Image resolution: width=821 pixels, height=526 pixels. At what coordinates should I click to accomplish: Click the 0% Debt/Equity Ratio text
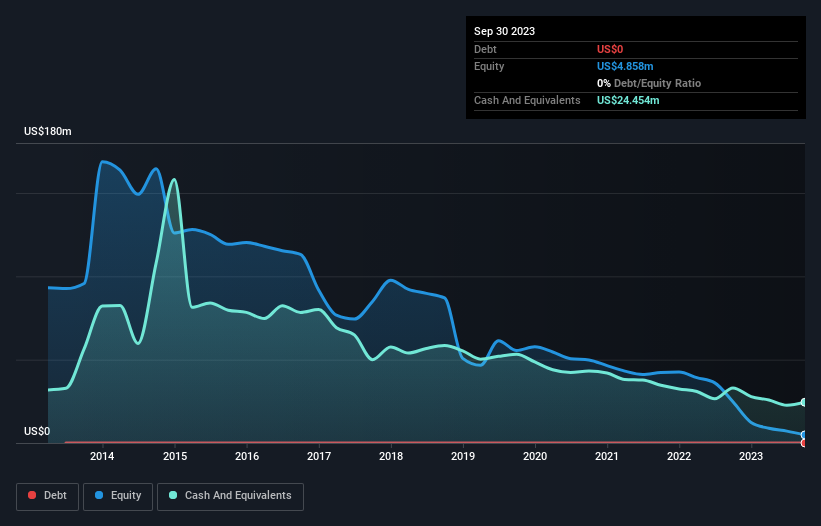point(649,83)
